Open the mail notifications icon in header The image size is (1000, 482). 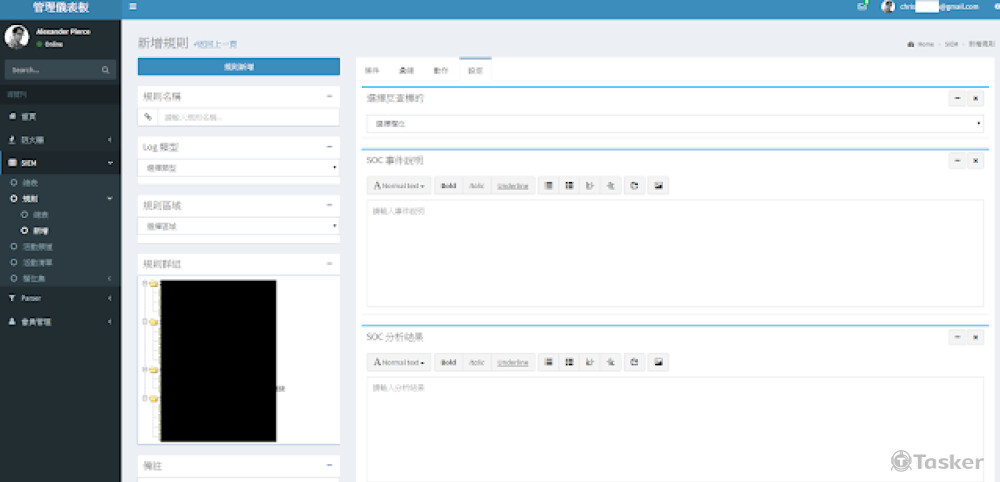pos(862,7)
